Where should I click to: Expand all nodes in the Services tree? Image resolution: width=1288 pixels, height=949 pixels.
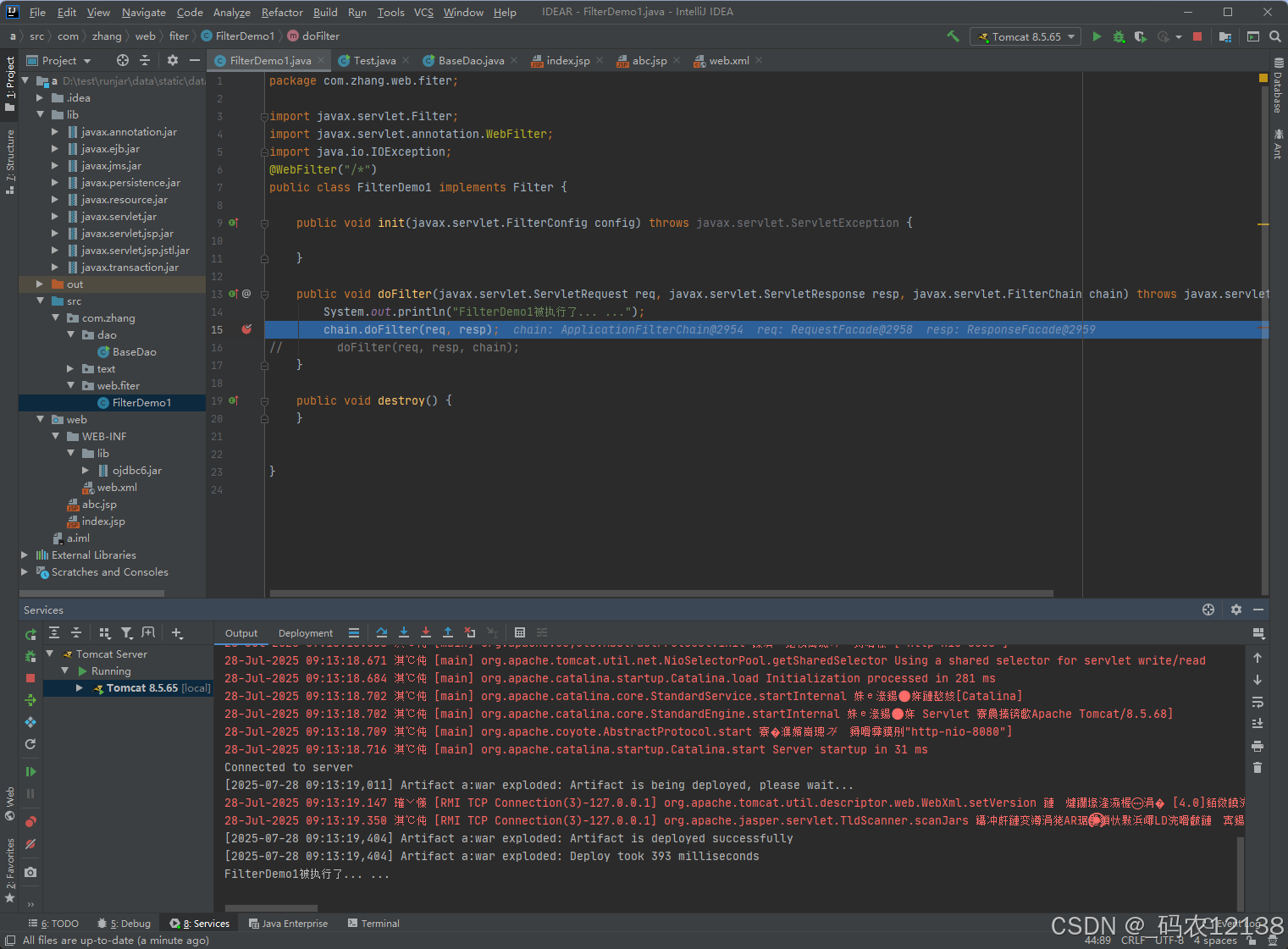click(54, 633)
